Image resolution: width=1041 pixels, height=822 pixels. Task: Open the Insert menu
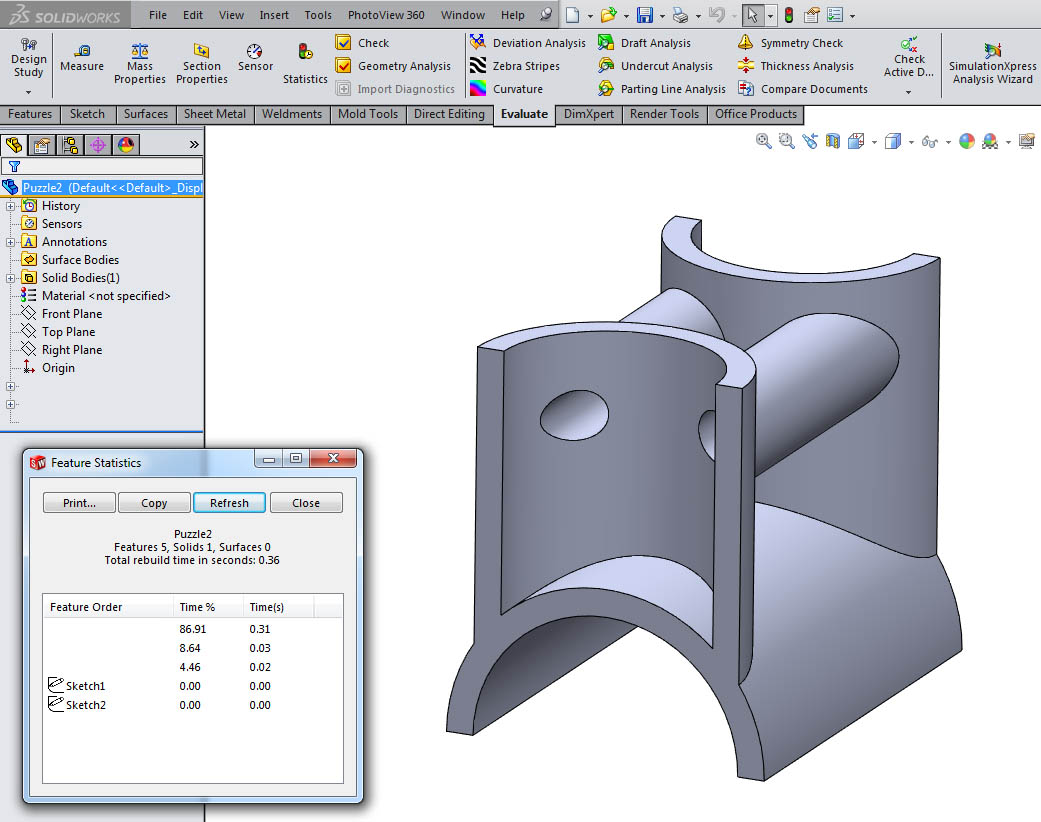[274, 15]
